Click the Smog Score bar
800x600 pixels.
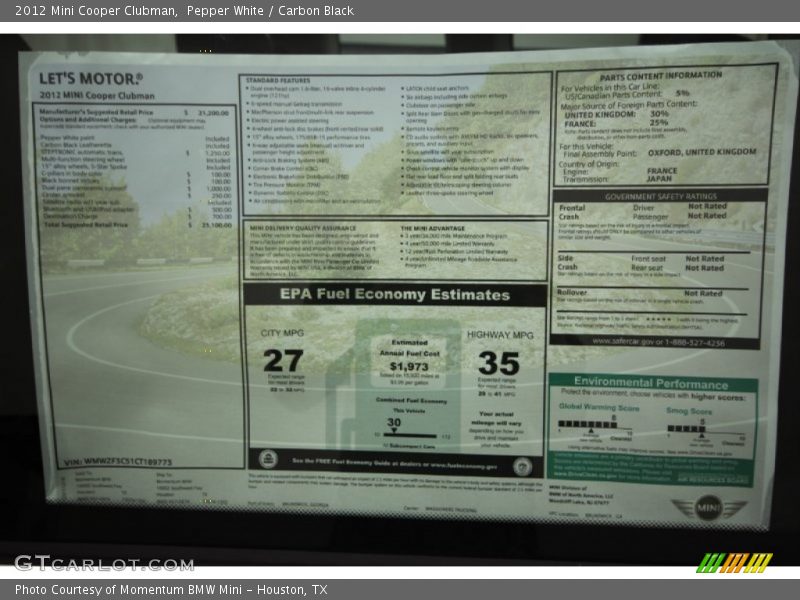tap(686, 428)
